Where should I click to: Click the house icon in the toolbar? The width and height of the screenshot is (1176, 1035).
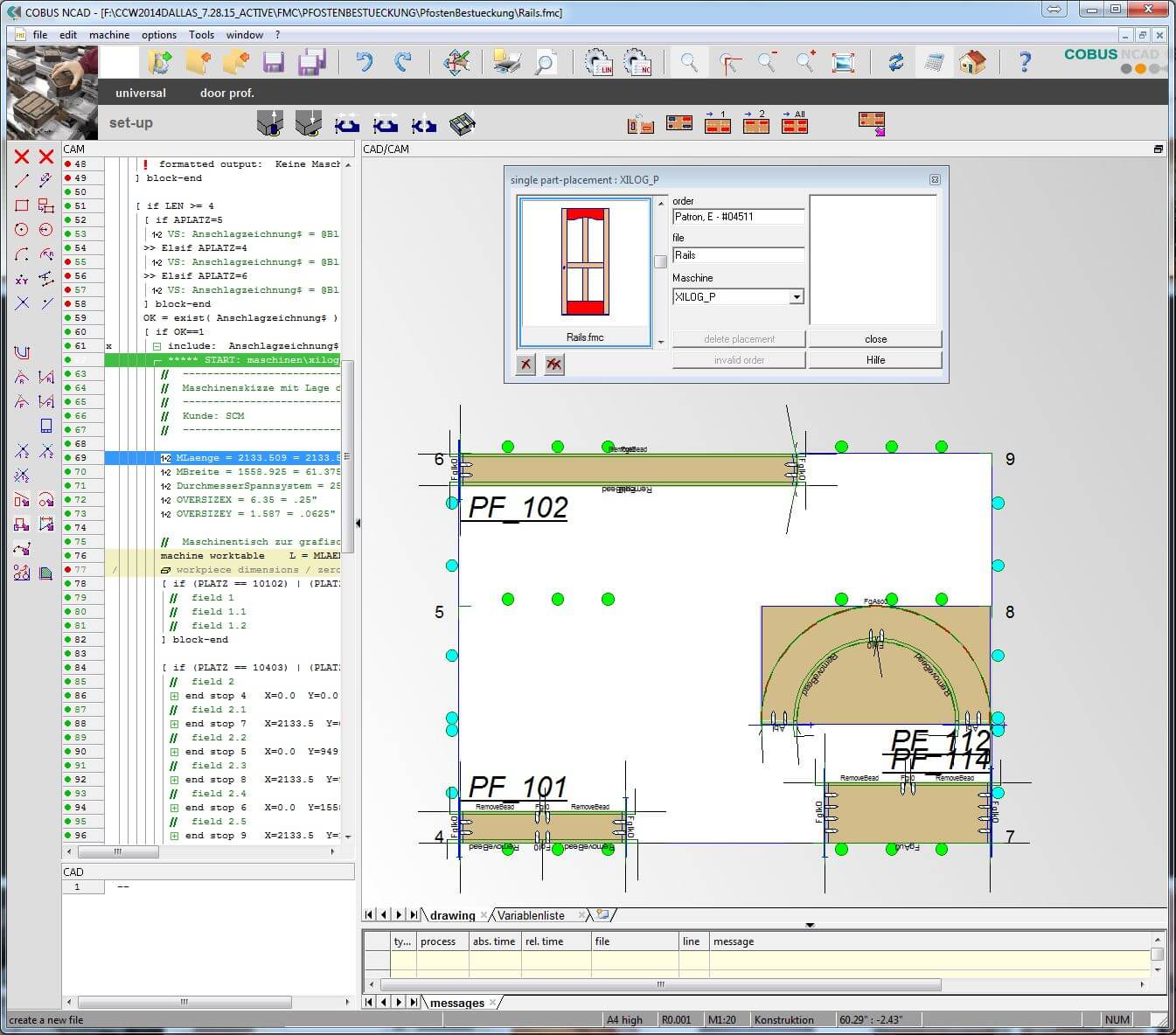[972, 62]
